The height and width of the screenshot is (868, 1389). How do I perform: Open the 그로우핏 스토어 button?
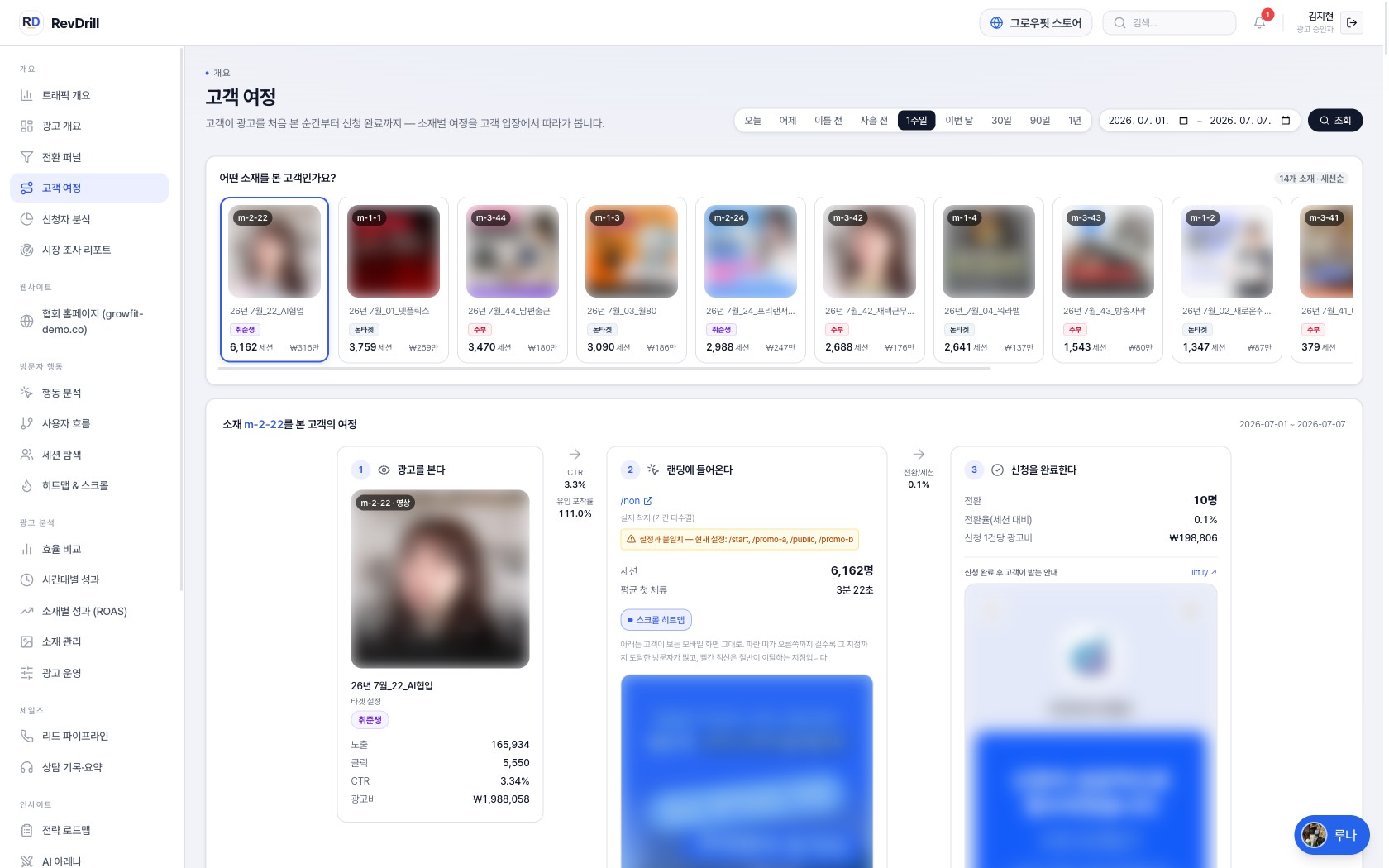[x=1036, y=22]
